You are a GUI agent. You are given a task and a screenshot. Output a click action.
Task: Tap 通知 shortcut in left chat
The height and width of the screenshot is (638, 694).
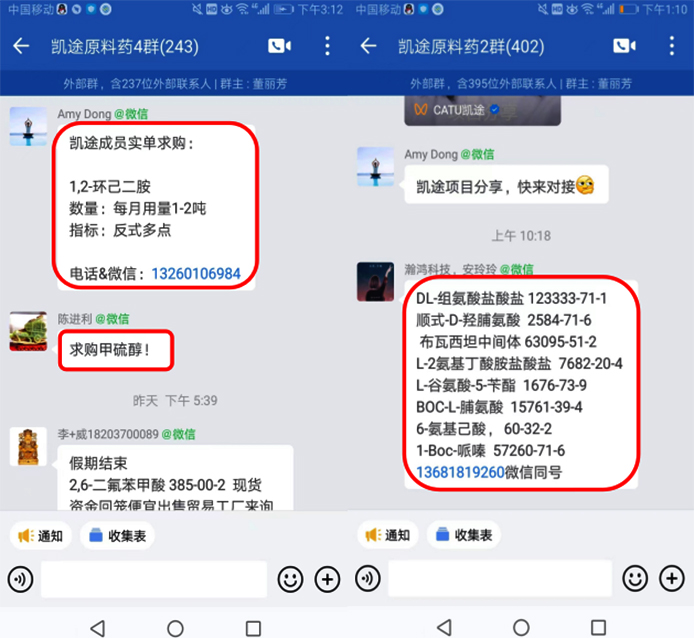click(x=41, y=536)
